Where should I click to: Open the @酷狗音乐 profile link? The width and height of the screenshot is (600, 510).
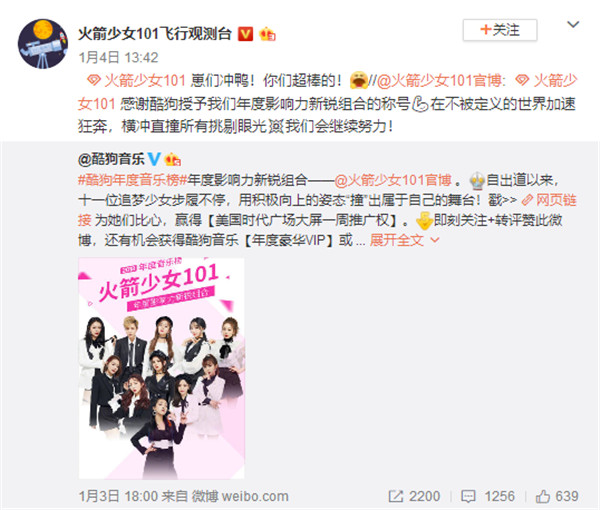[111, 159]
